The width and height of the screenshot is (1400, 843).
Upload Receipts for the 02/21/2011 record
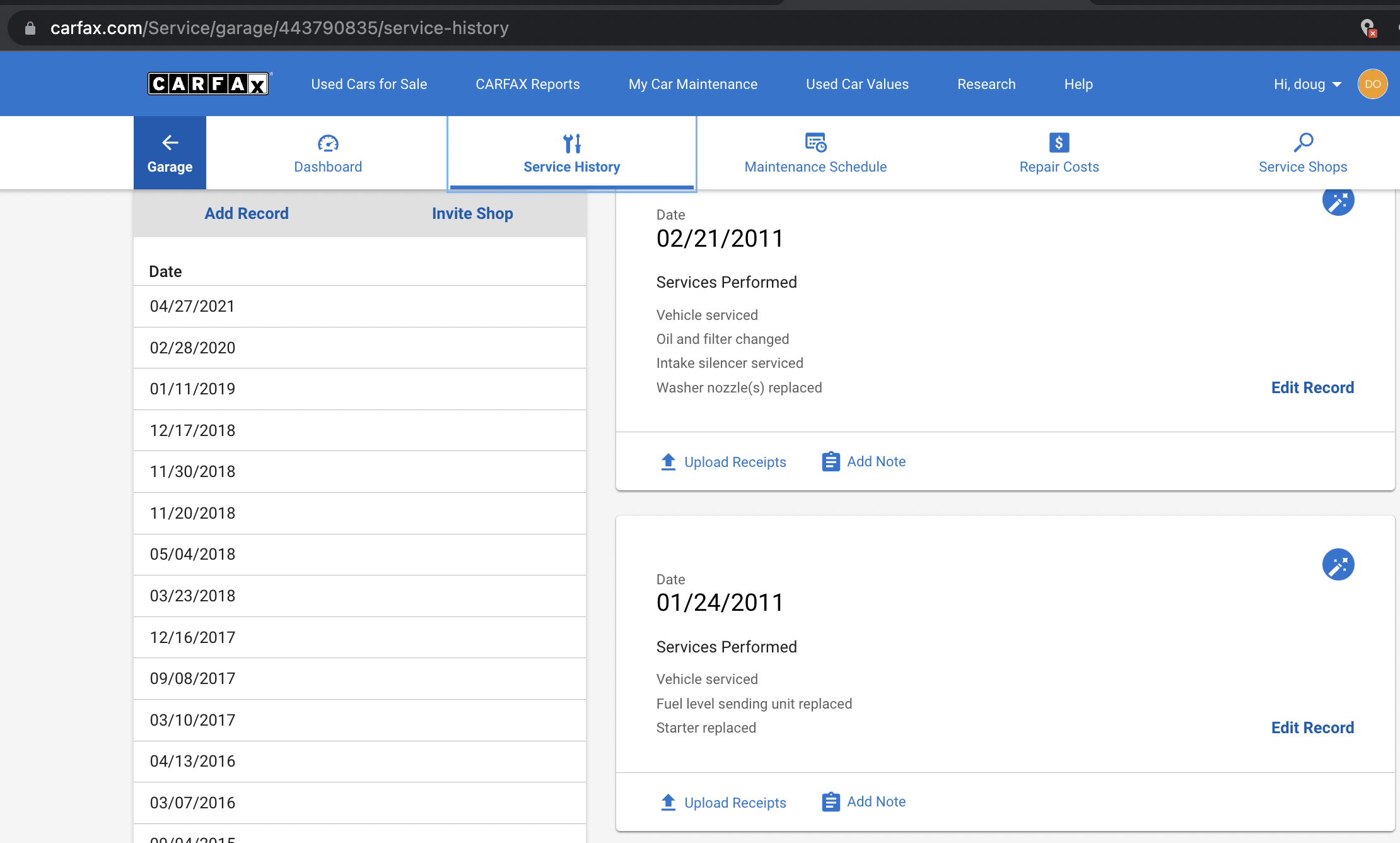tap(723, 462)
